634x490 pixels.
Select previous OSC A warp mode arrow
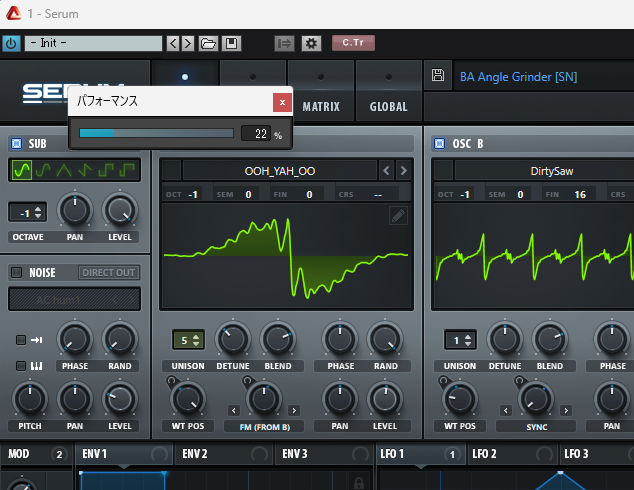(234, 410)
